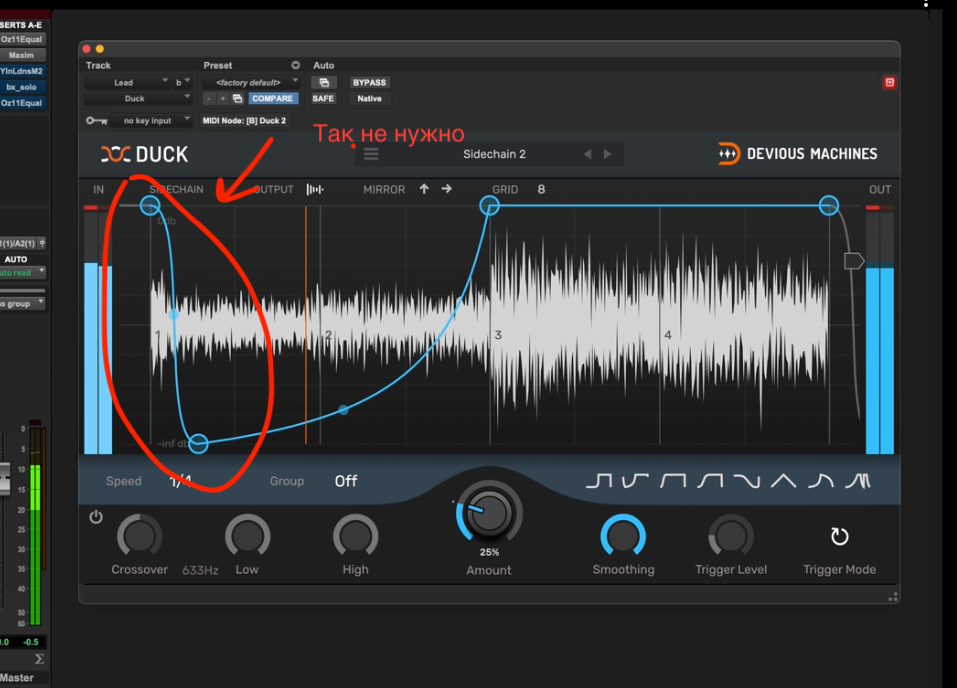Toggle the band power button near Crossover
Viewport: 957px width, 688px height.
pyautogui.click(x=96, y=517)
